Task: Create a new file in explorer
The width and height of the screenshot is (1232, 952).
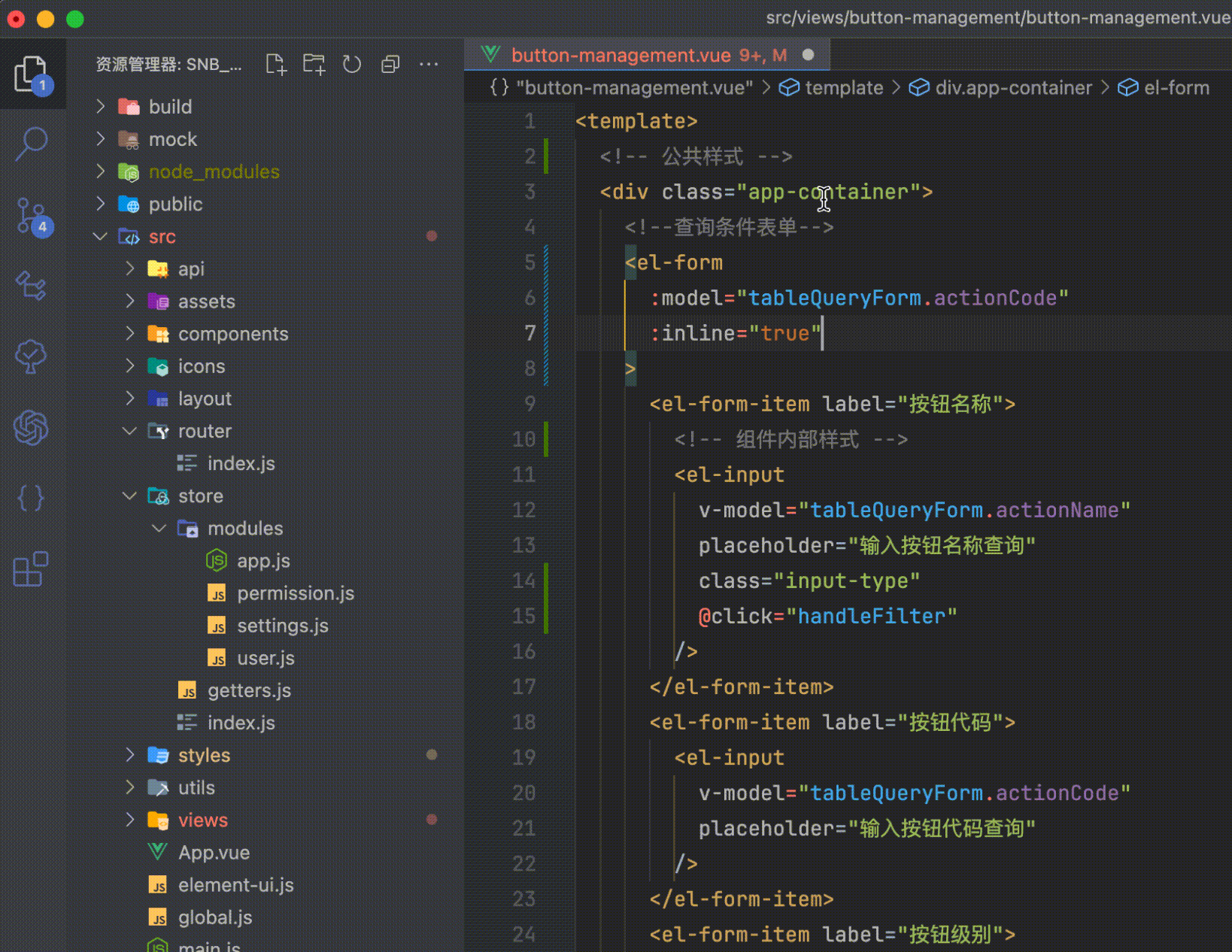Action: coord(277,65)
